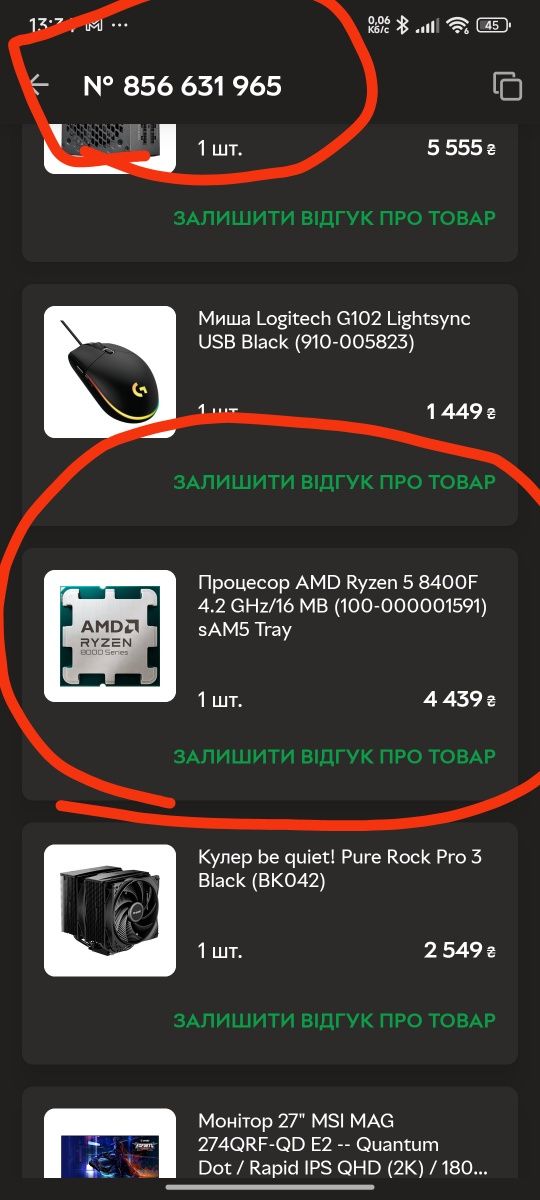The image size is (540, 1200).
Task: Tap the back arrow icon
Action: point(38,86)
